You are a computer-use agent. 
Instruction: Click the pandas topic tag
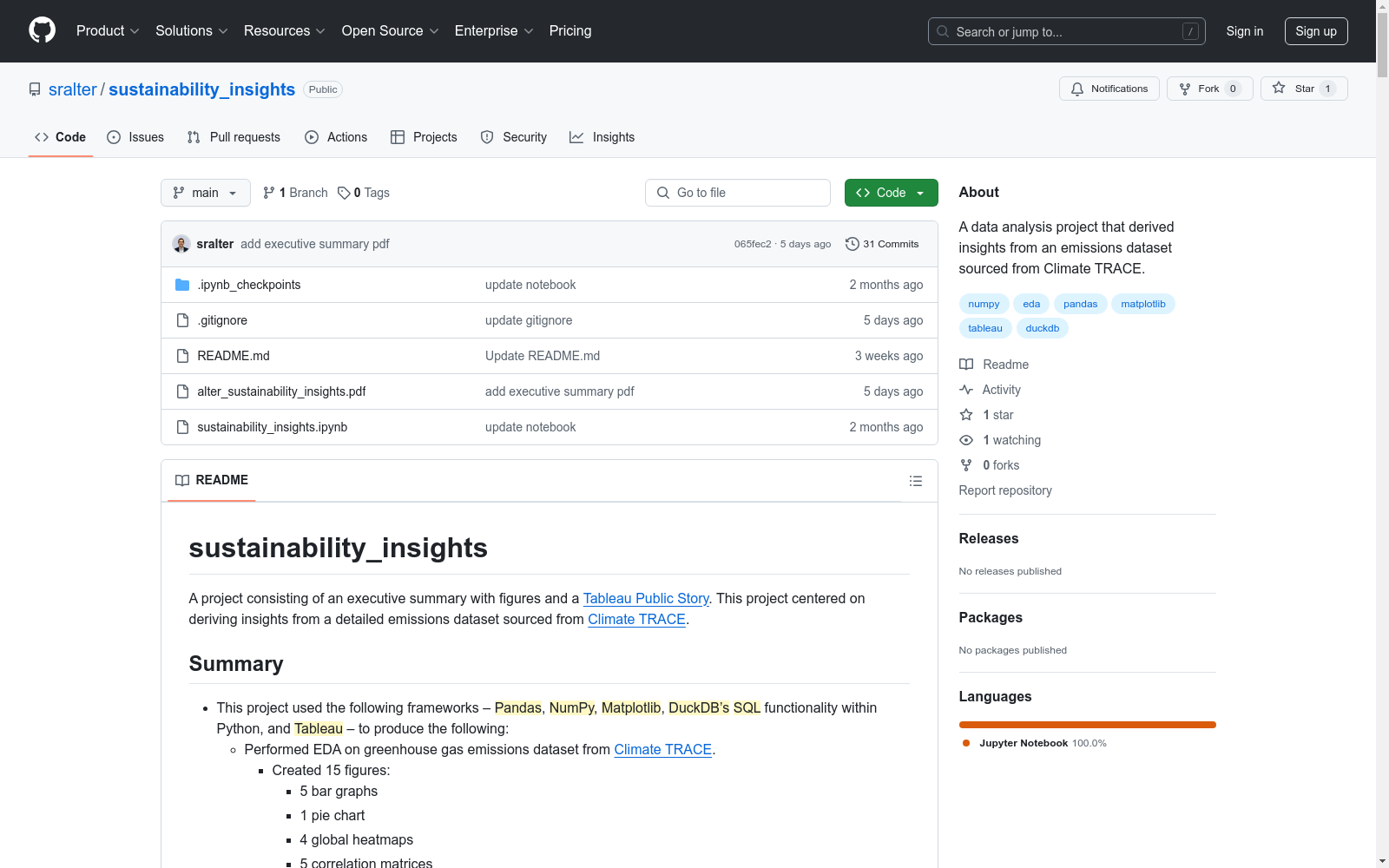click(x=1081, y=304)
